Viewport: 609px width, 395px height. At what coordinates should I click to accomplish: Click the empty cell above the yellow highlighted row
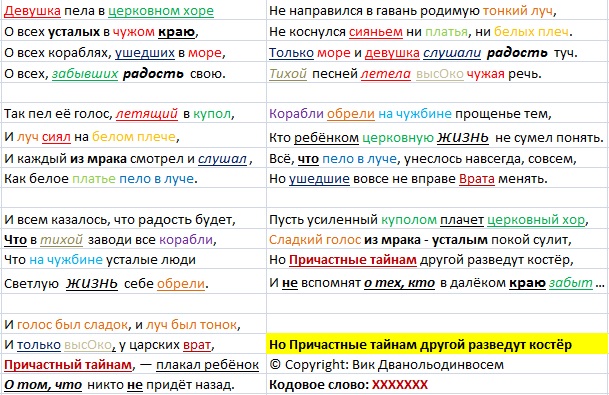coord(438,324)
